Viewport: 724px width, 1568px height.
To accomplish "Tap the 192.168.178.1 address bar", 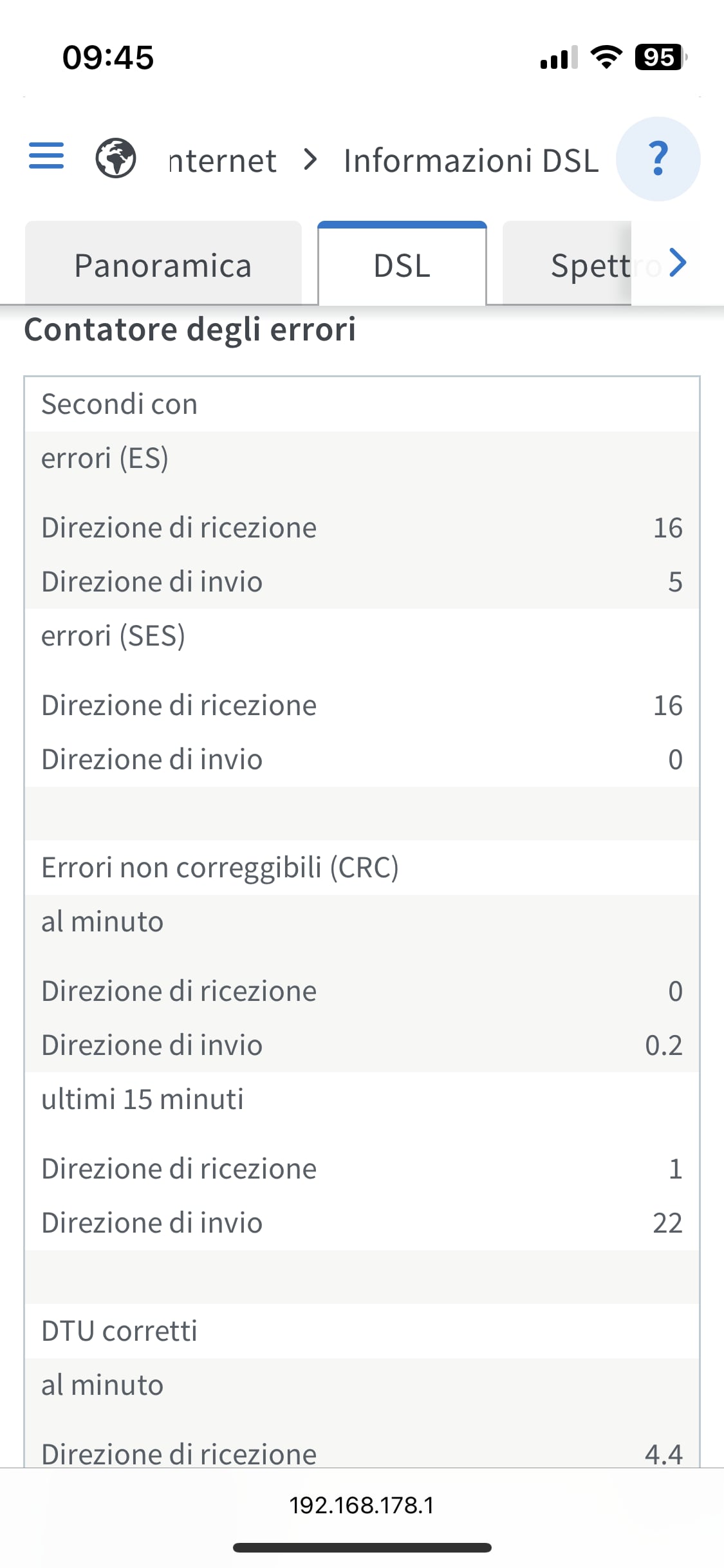I will click(362, 1505).
